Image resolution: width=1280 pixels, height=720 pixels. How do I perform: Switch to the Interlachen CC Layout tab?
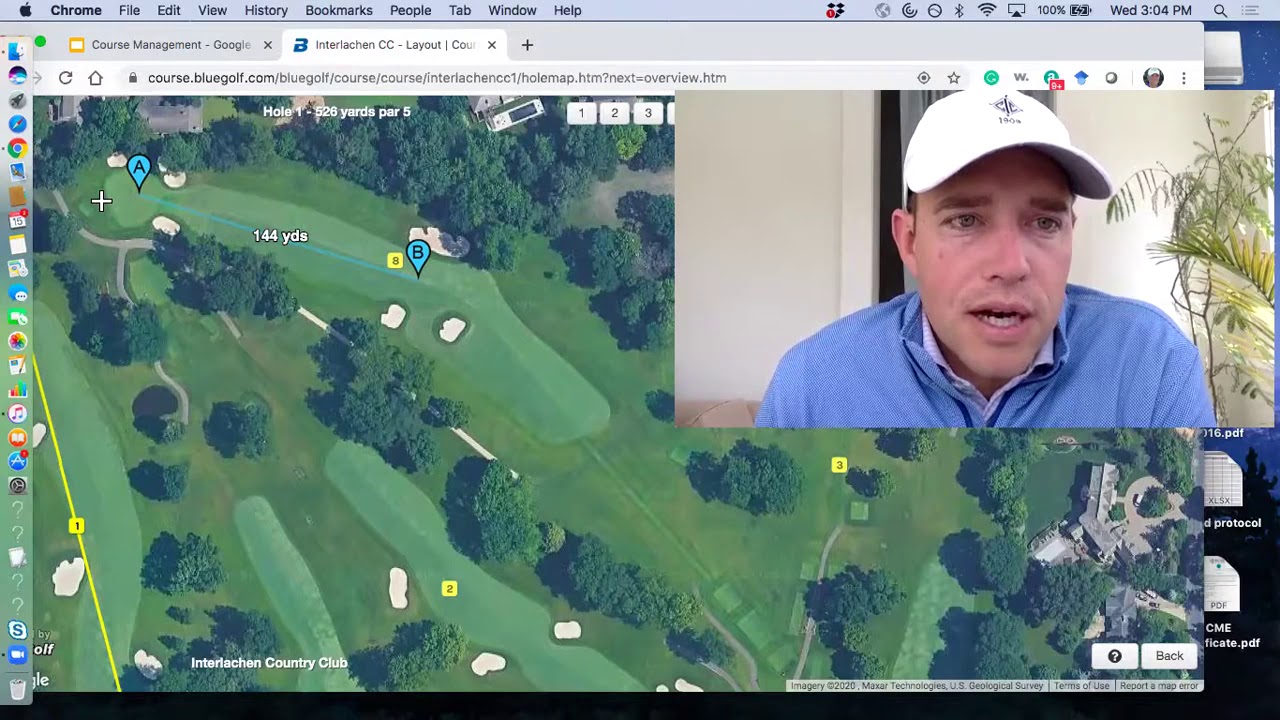(394, 45)
